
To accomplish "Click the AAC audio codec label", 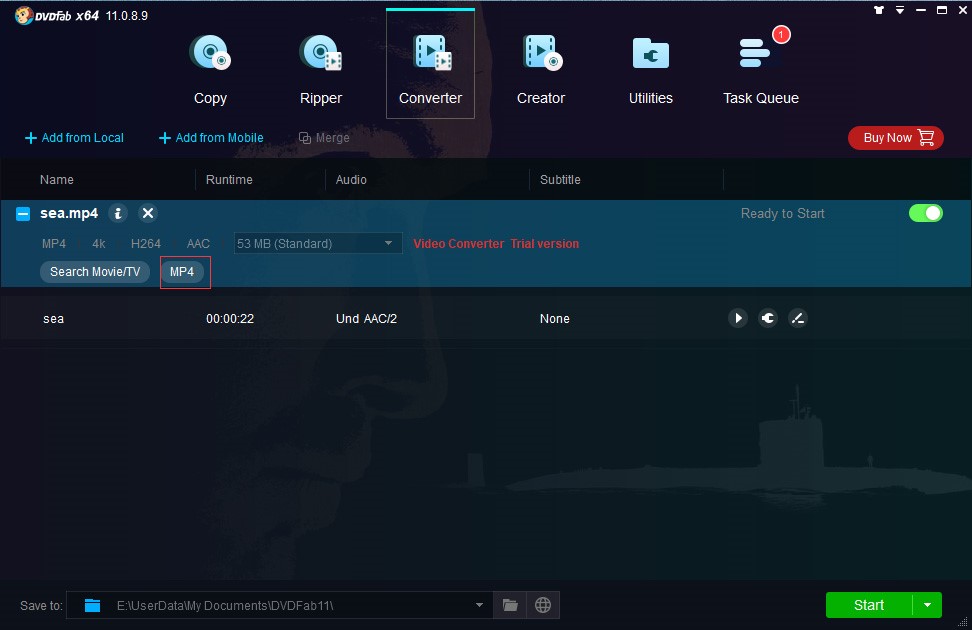I will click(x=198, y=244).
